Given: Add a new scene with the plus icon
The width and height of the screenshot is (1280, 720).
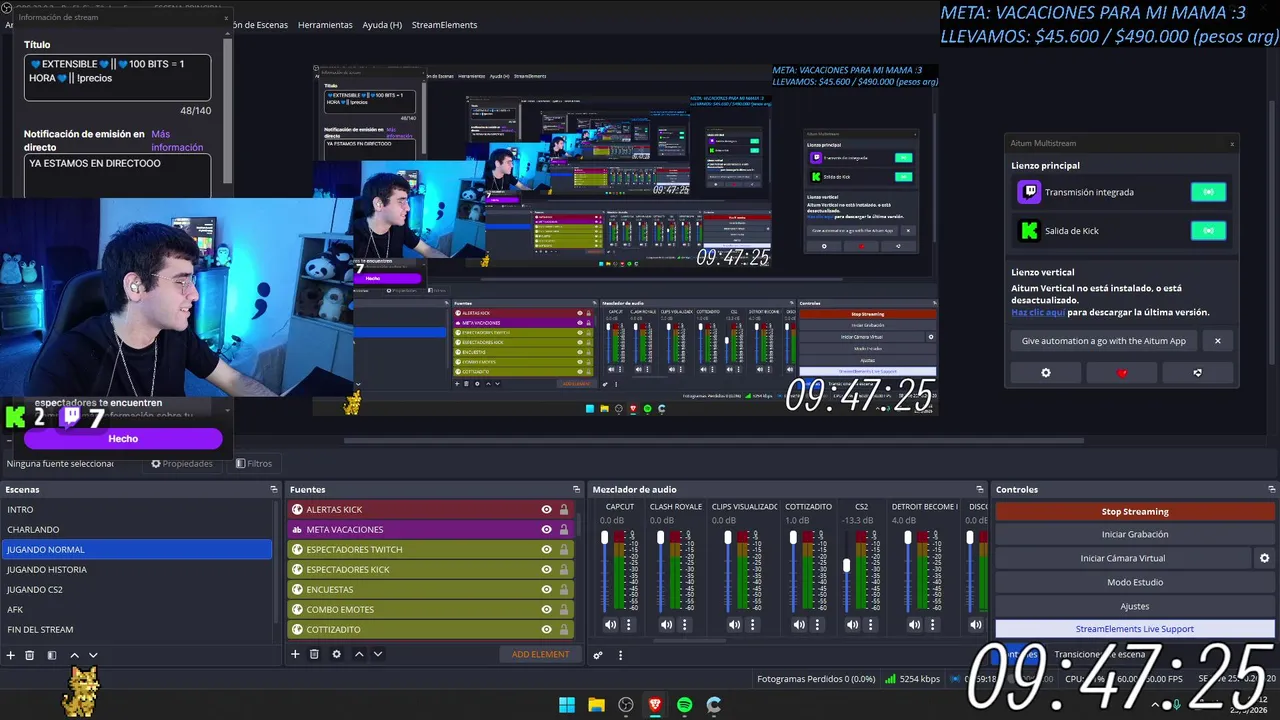Looking at the screenshot, I should click(x=11, y=655).
